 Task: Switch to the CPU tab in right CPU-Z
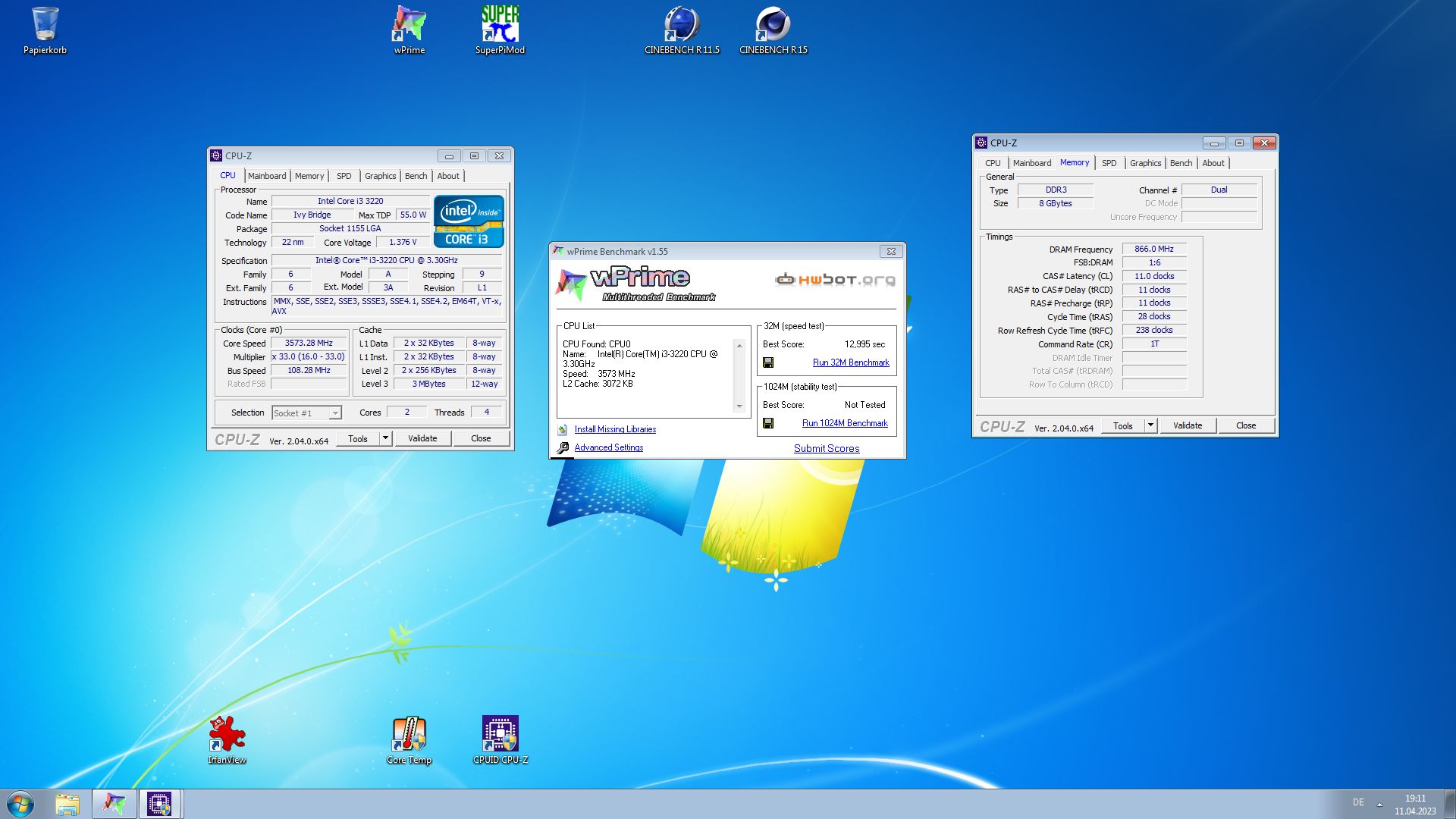tap(993, 163)
